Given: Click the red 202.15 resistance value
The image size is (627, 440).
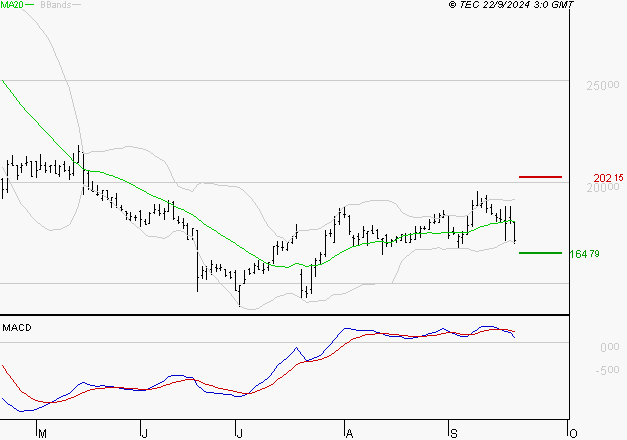Looking at the screenshot, I should (608, 178).
